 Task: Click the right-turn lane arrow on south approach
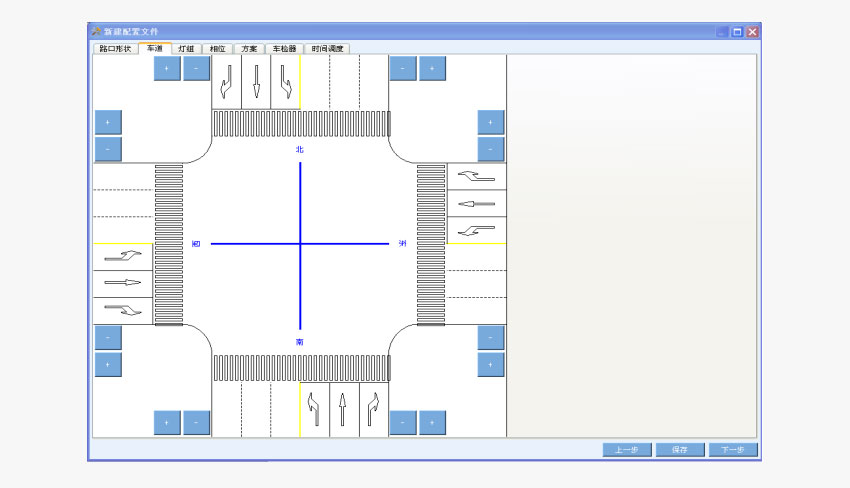point(373,410)
